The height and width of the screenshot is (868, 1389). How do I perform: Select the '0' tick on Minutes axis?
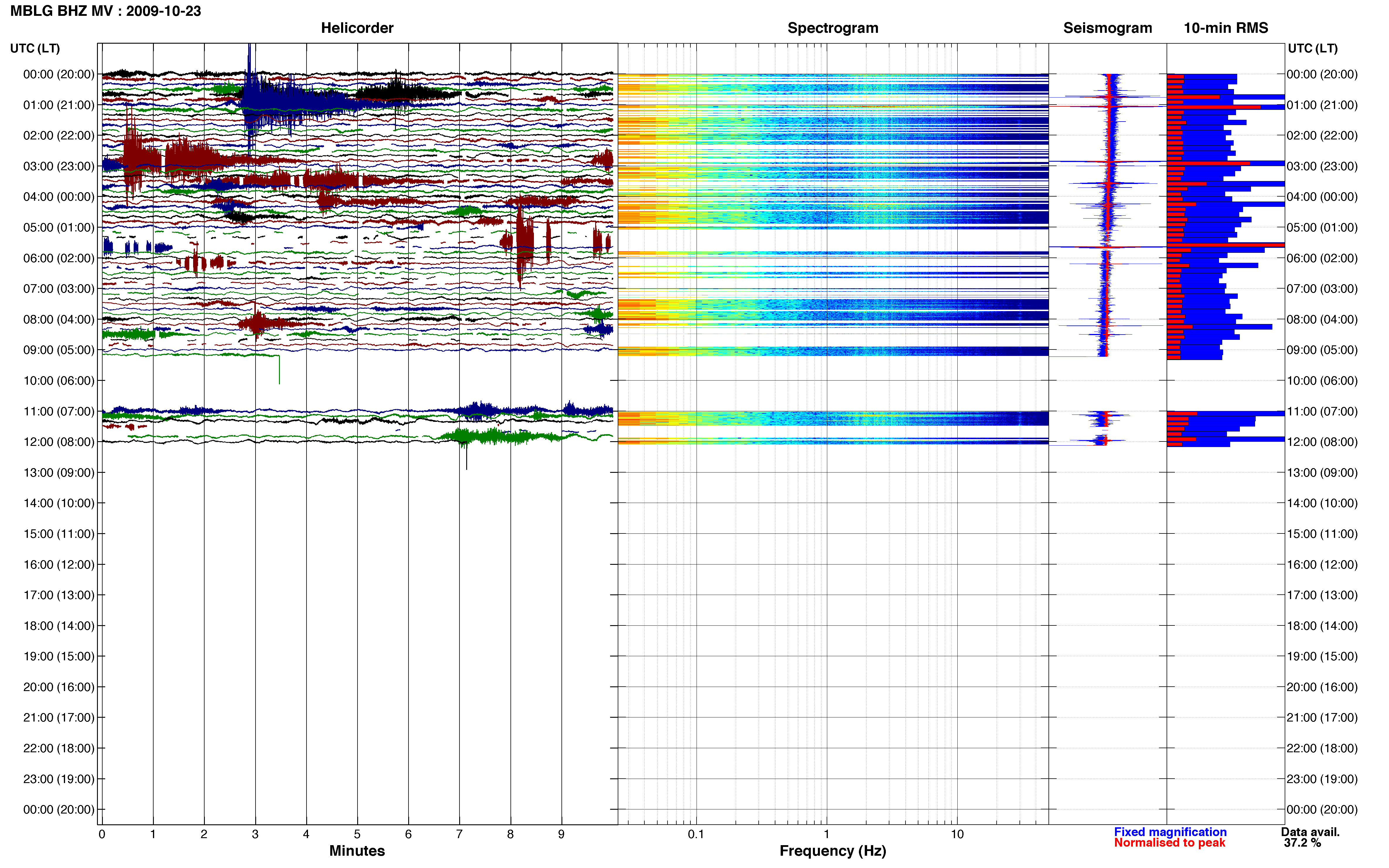tap(102, 834)
